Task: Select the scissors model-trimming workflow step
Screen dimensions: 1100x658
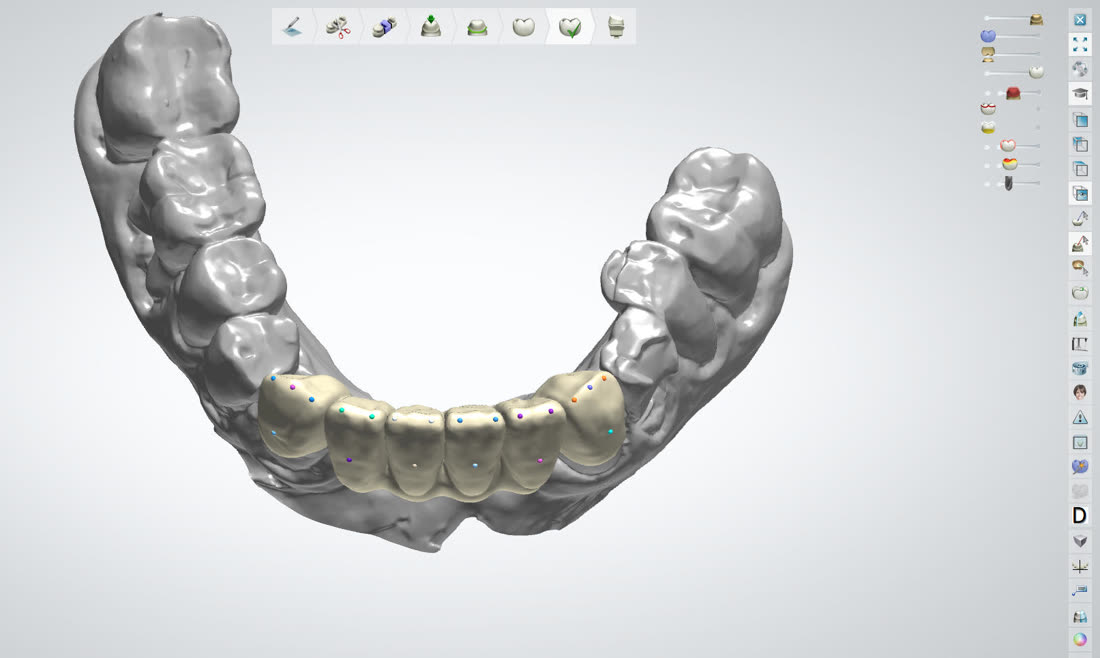Action: coord(339,27)
